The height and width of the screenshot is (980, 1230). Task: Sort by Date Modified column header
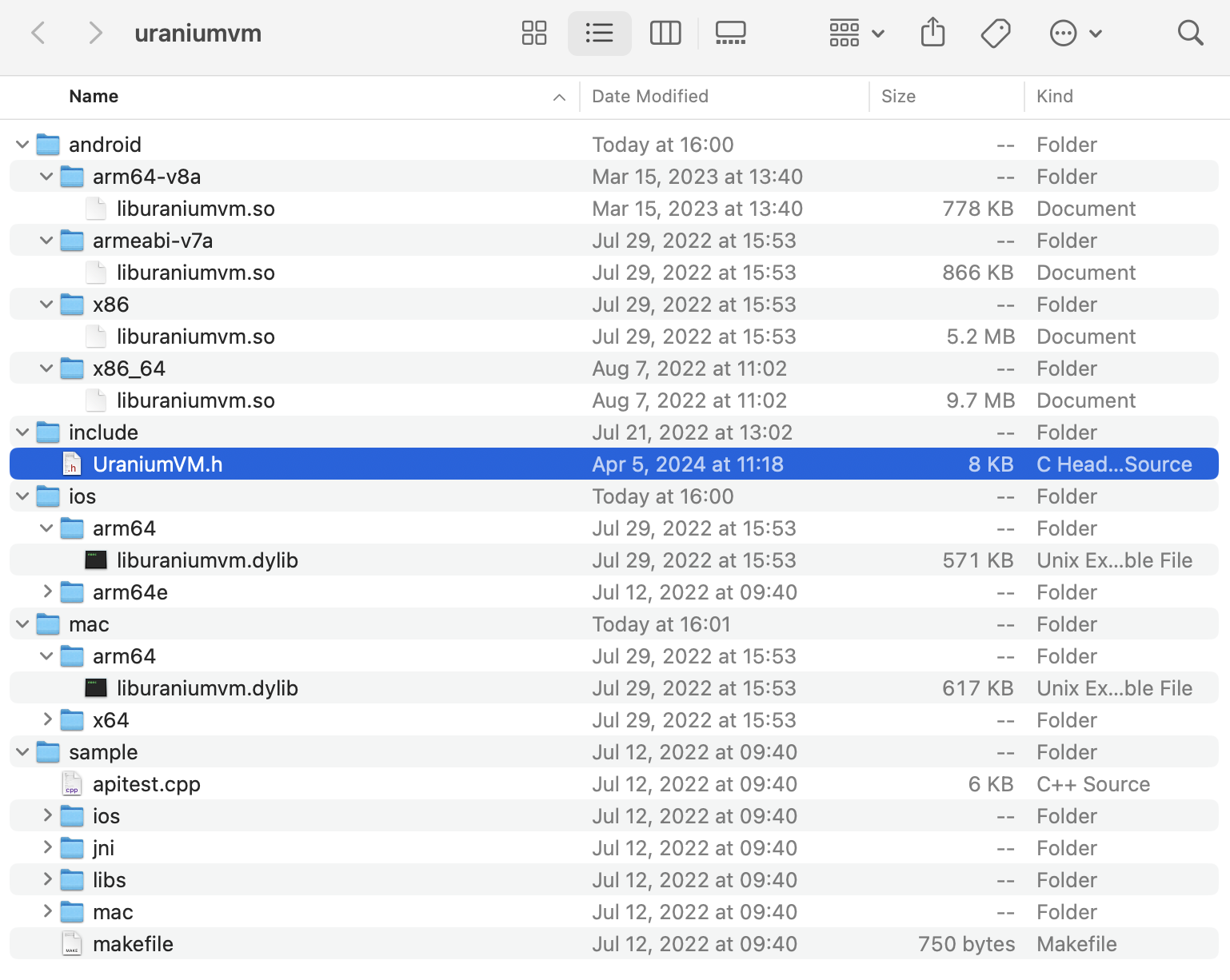click(650, 96)
